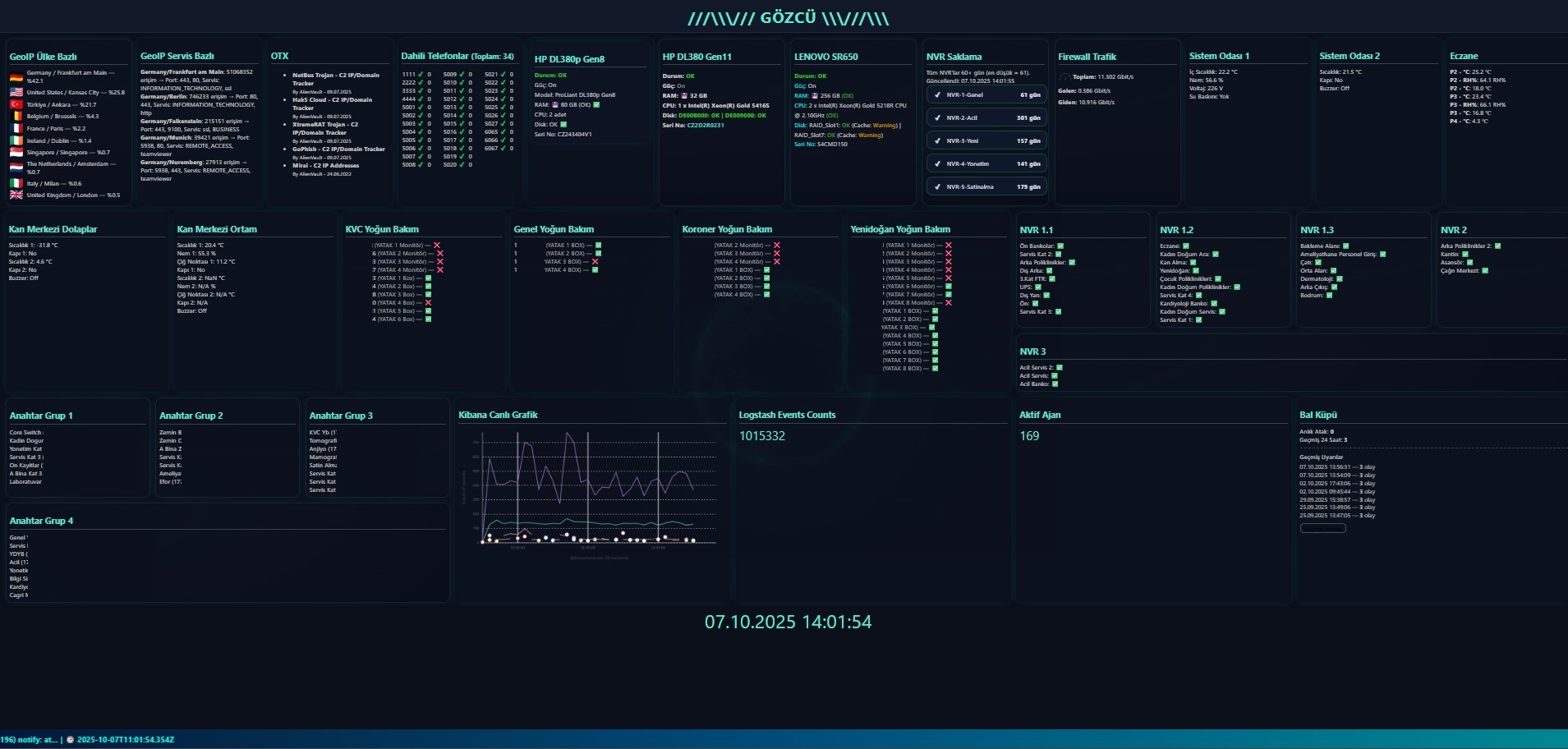Click the Firewall Trafik gauge icon

click(1064, 77)
